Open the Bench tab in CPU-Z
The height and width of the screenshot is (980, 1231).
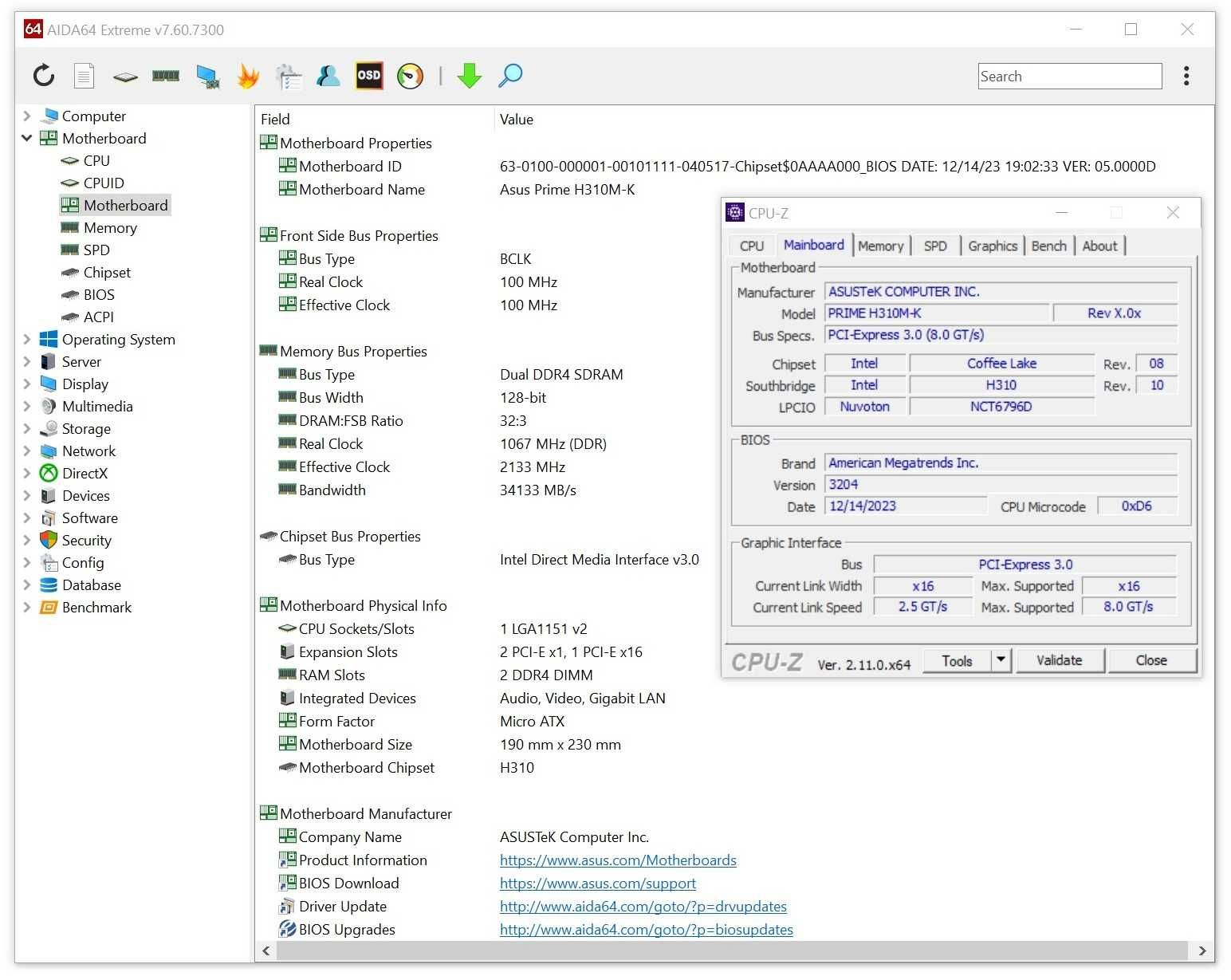(x=1048, y=246)
